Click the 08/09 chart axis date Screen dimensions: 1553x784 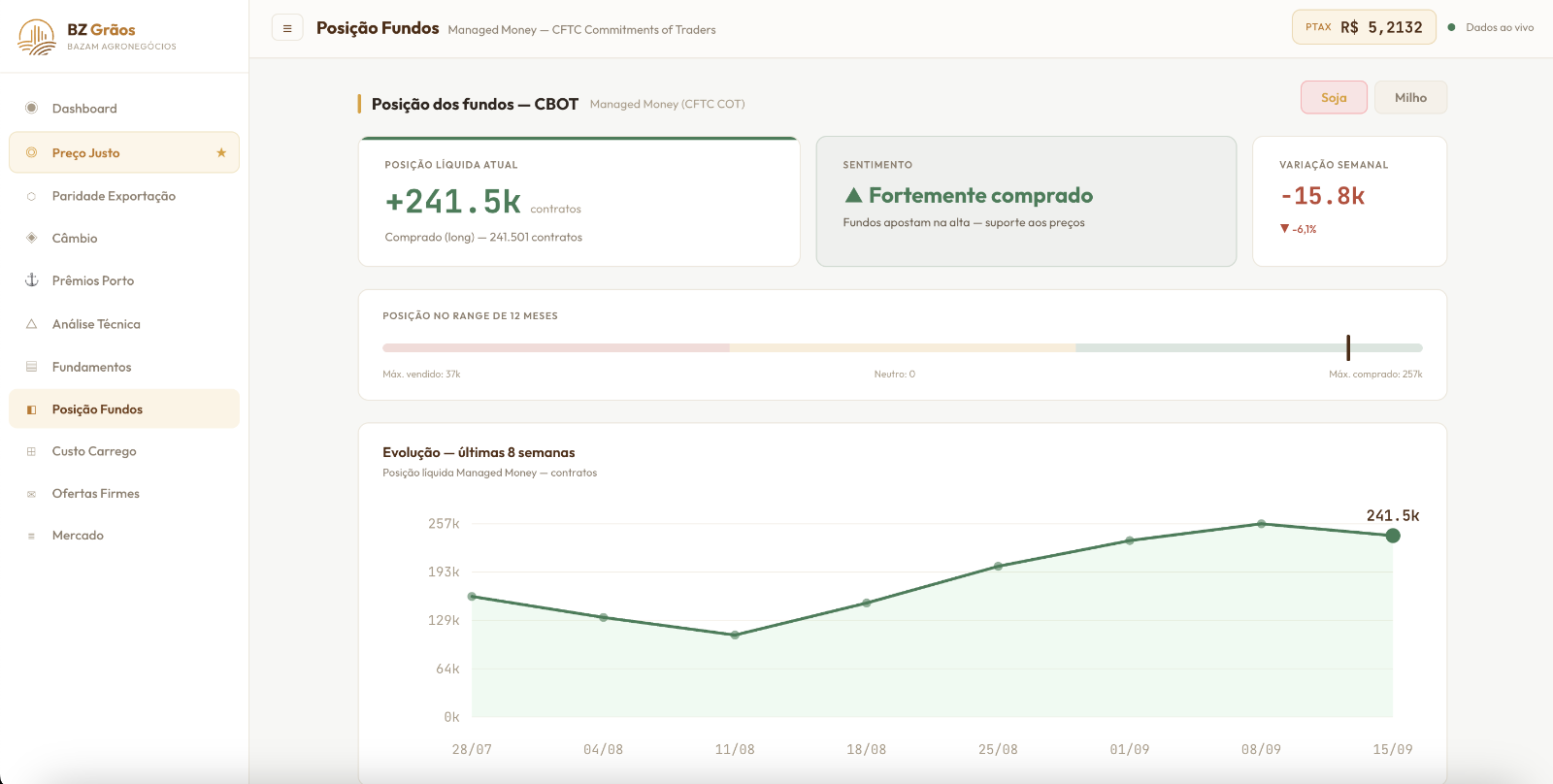pos(1261,749)
